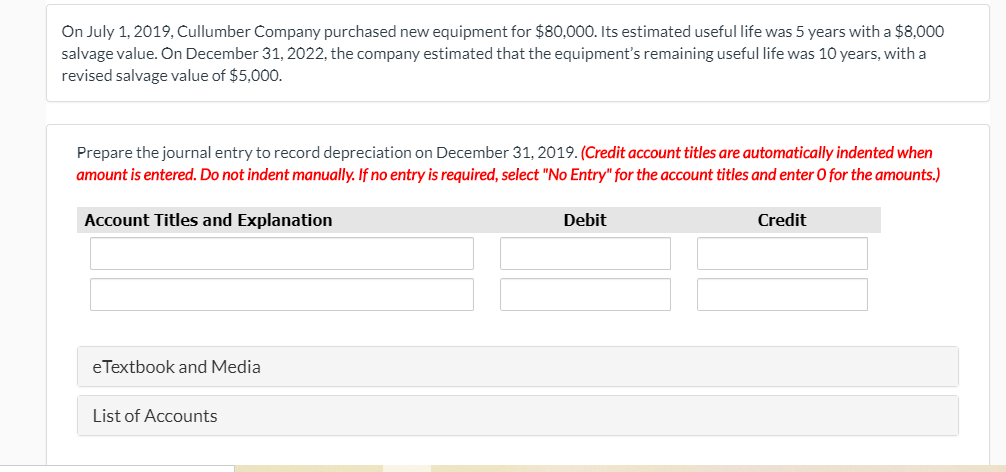The image size is (1006, 472).
Task: Click the first row Credit amount field
Action: 782,253
